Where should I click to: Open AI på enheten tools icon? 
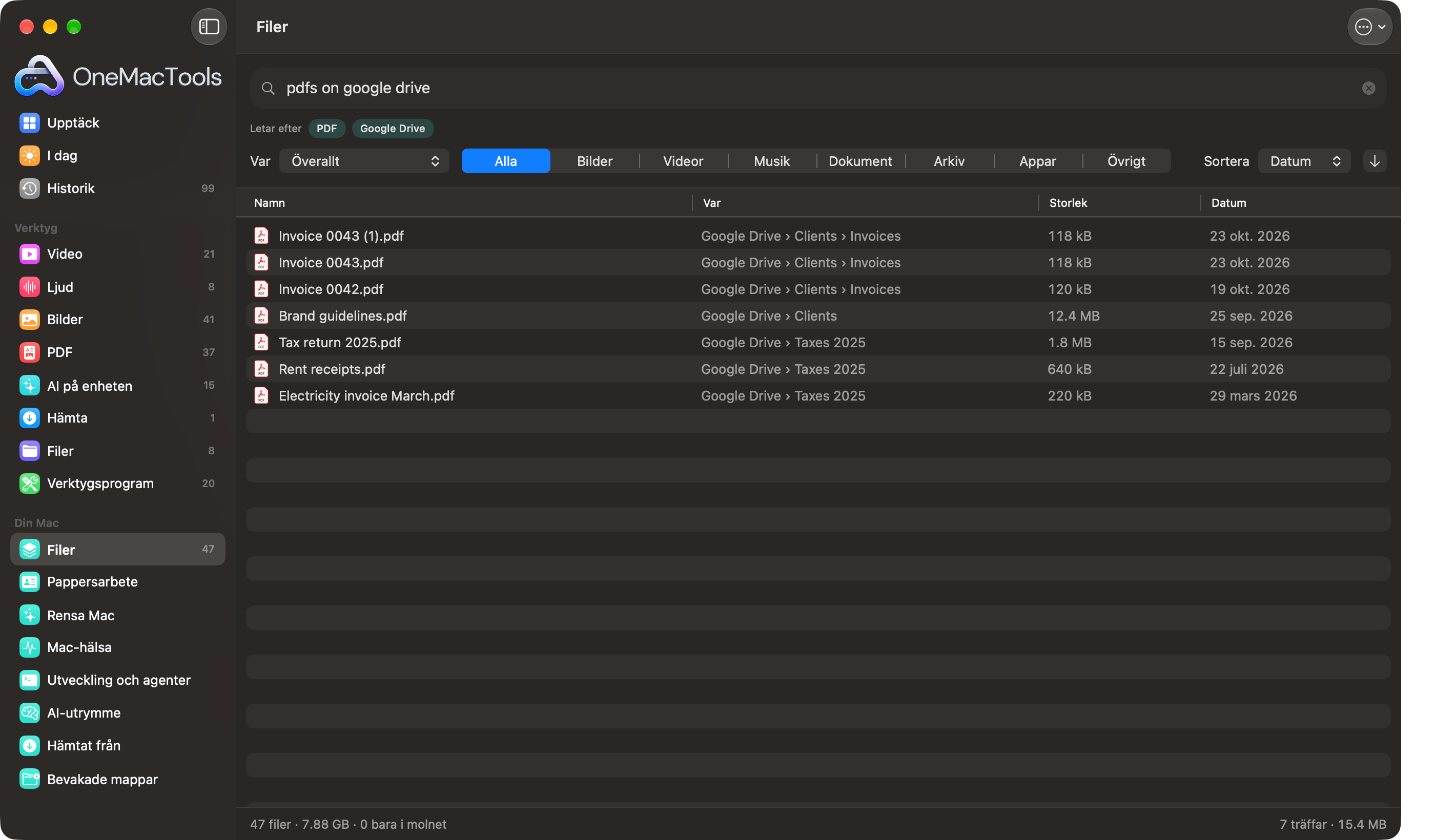[30, 385]
